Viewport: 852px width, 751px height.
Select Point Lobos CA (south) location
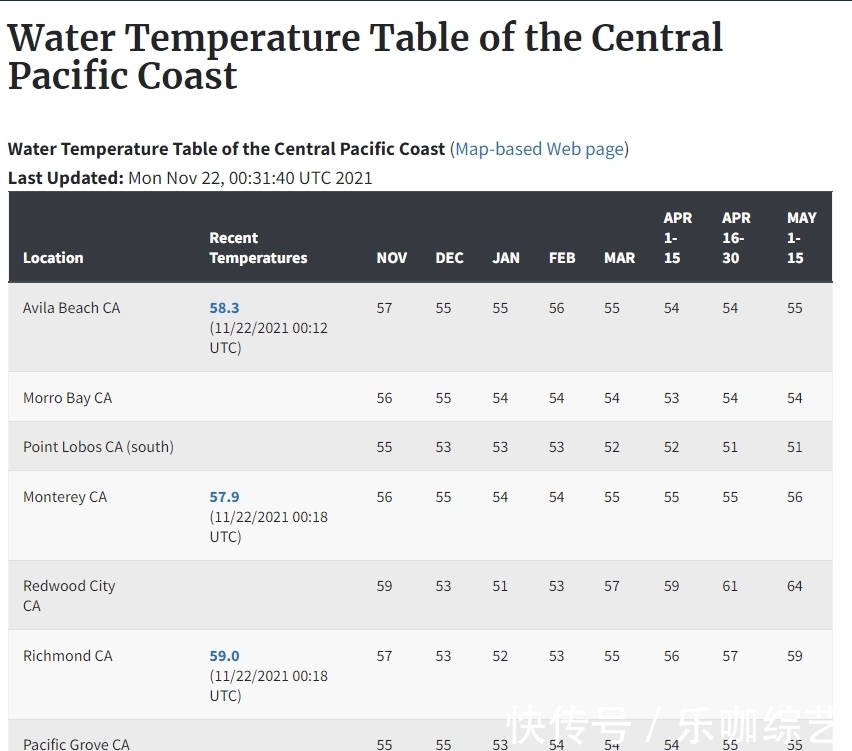98,447
